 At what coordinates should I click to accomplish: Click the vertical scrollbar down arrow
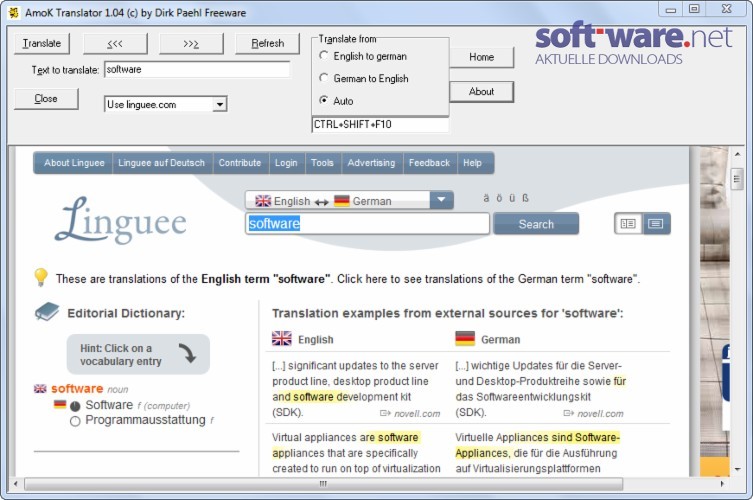pyautogui.click(x=737, y=469)
